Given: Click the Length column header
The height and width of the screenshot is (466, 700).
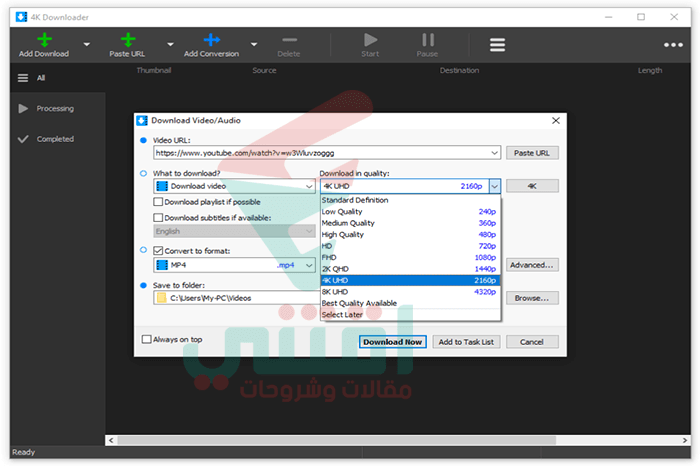Looking at the screenshot, I should click(x=650, y=70).
